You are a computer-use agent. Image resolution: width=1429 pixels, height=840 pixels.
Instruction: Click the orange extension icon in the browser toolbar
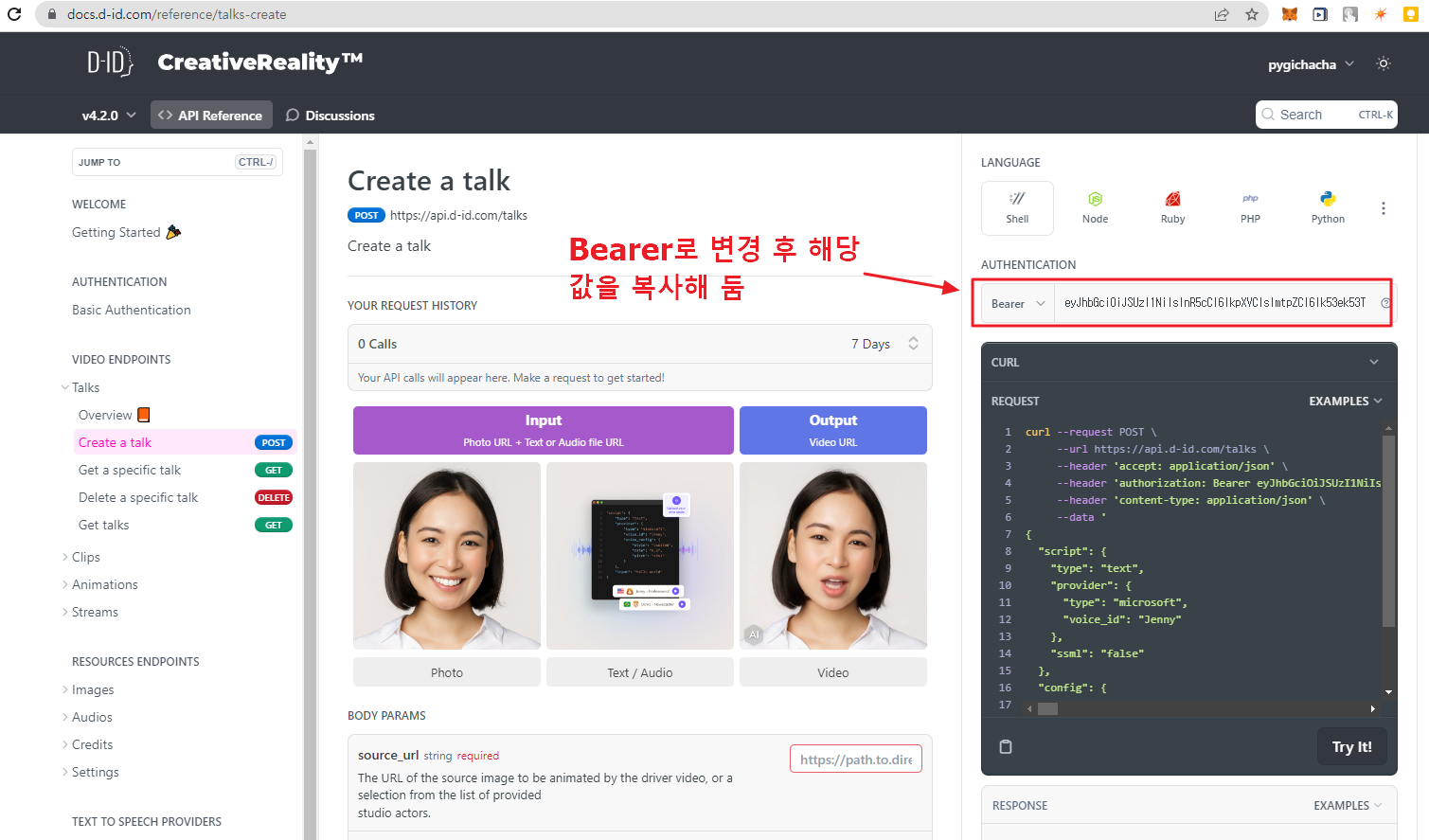[1381, 14]
